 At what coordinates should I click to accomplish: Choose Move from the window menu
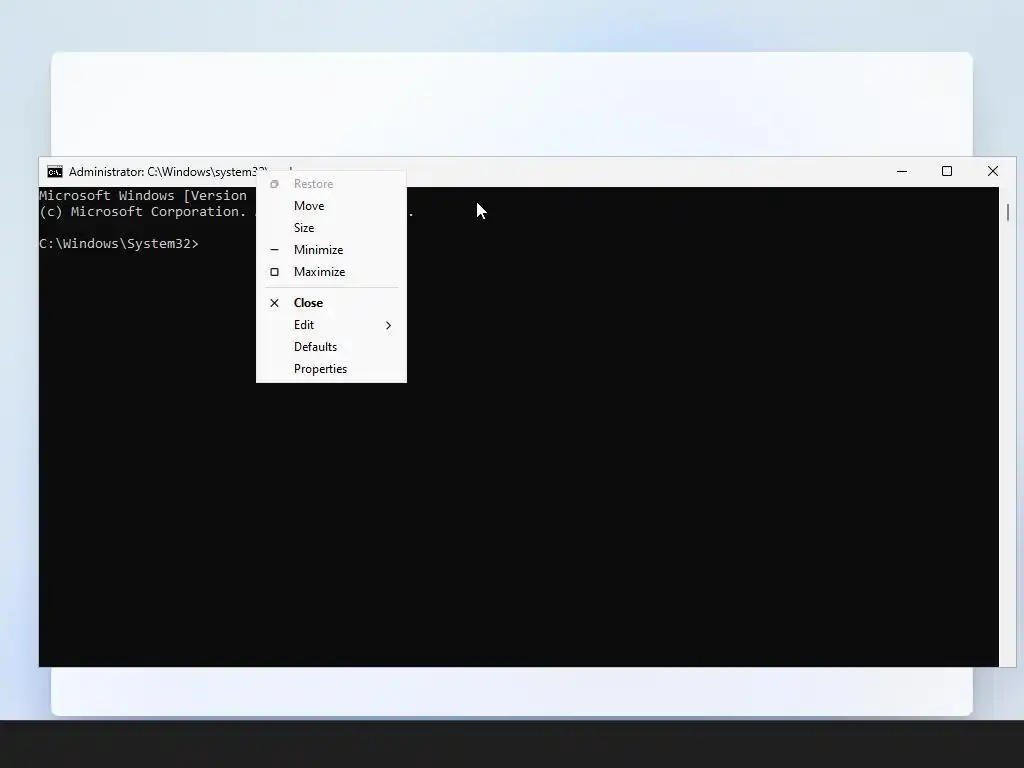[x=331, y=206]
